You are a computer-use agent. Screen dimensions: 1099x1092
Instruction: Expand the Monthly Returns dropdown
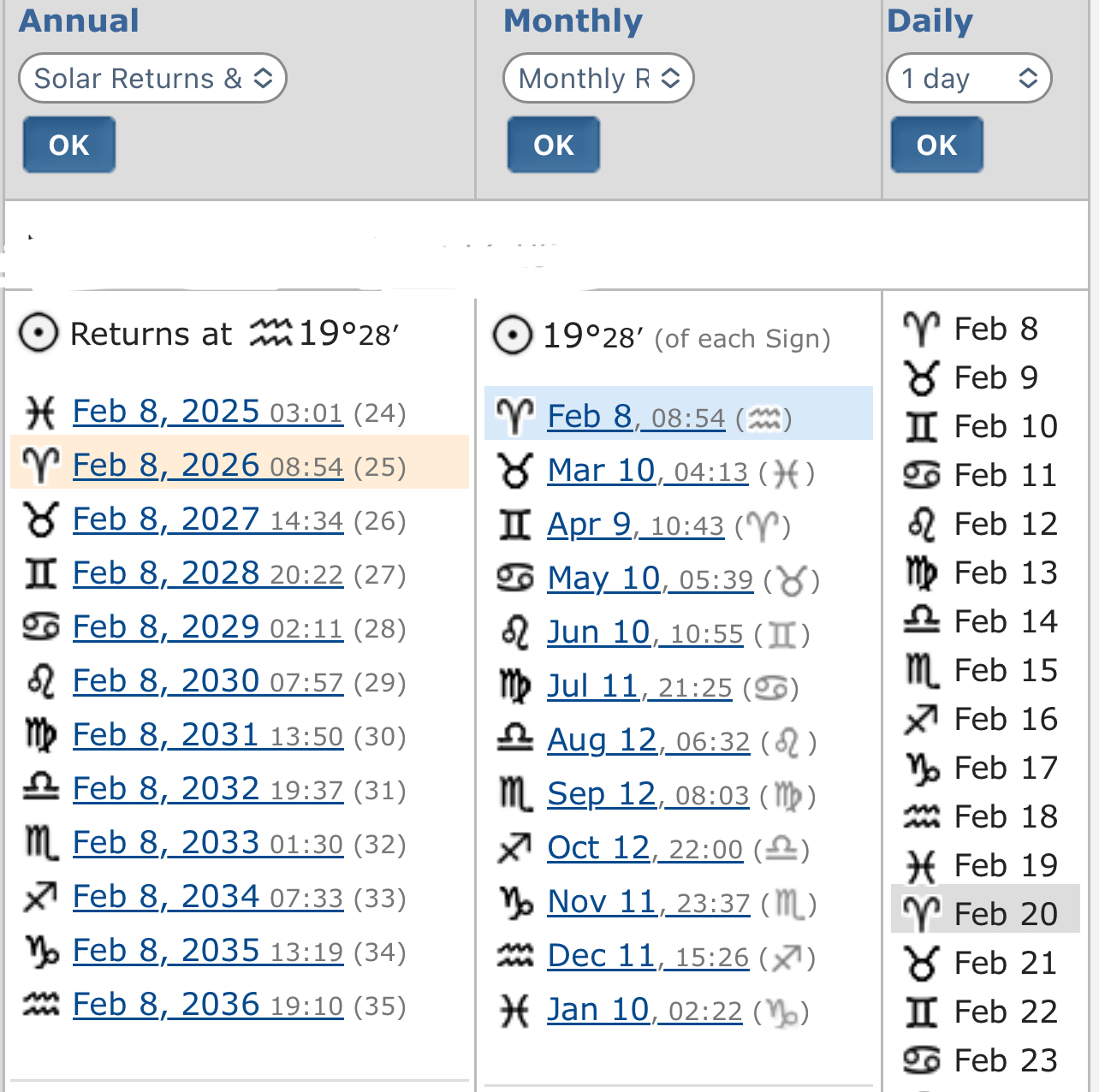[598, 79]
